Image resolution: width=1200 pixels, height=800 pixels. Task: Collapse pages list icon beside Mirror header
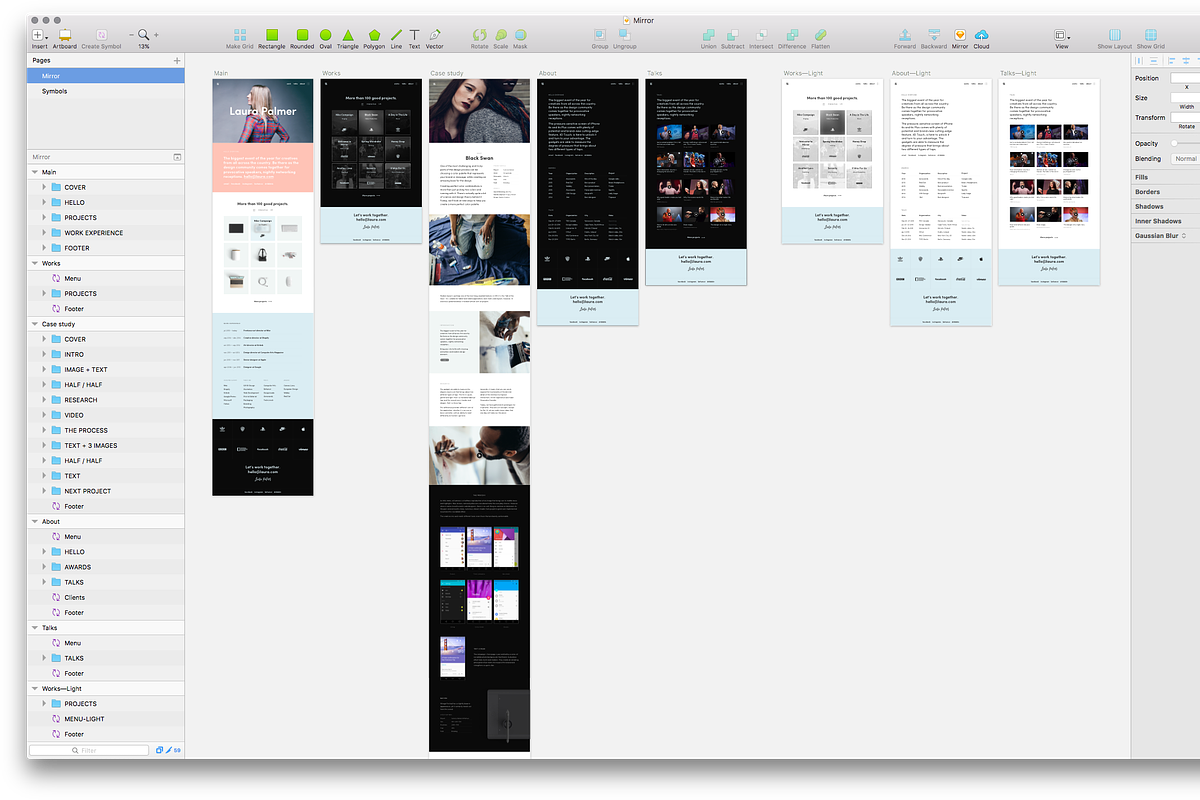pos(177,157)
